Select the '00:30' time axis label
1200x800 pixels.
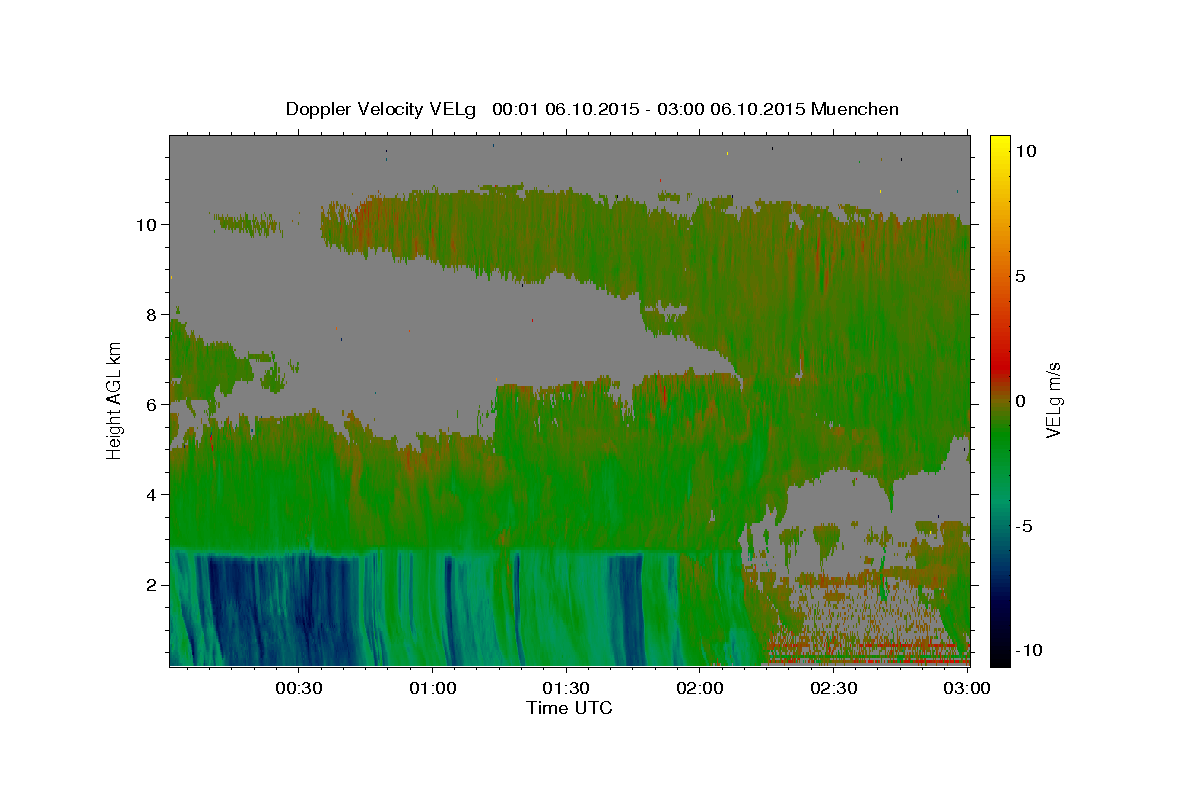298,688
